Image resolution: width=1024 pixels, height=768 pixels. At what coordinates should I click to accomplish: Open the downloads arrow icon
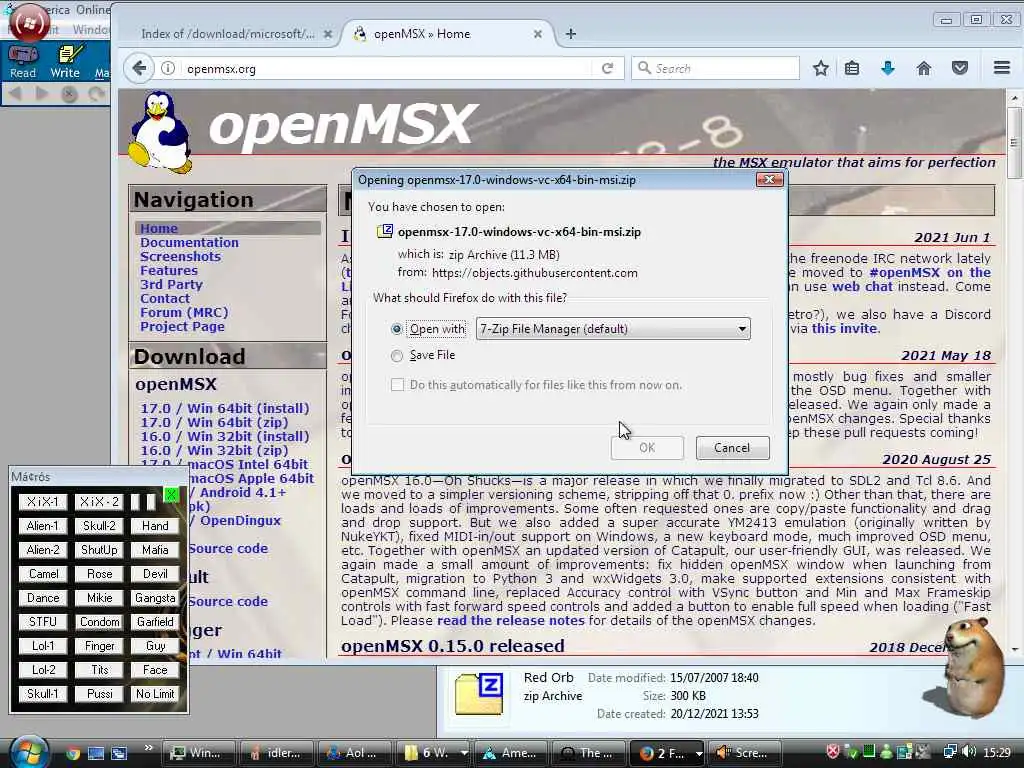point(888,68)
